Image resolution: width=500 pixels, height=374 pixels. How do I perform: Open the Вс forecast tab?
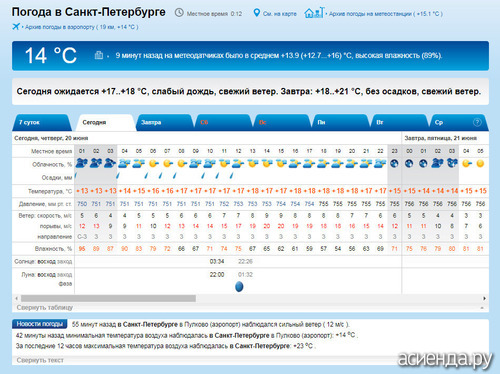tap(281, 122)
